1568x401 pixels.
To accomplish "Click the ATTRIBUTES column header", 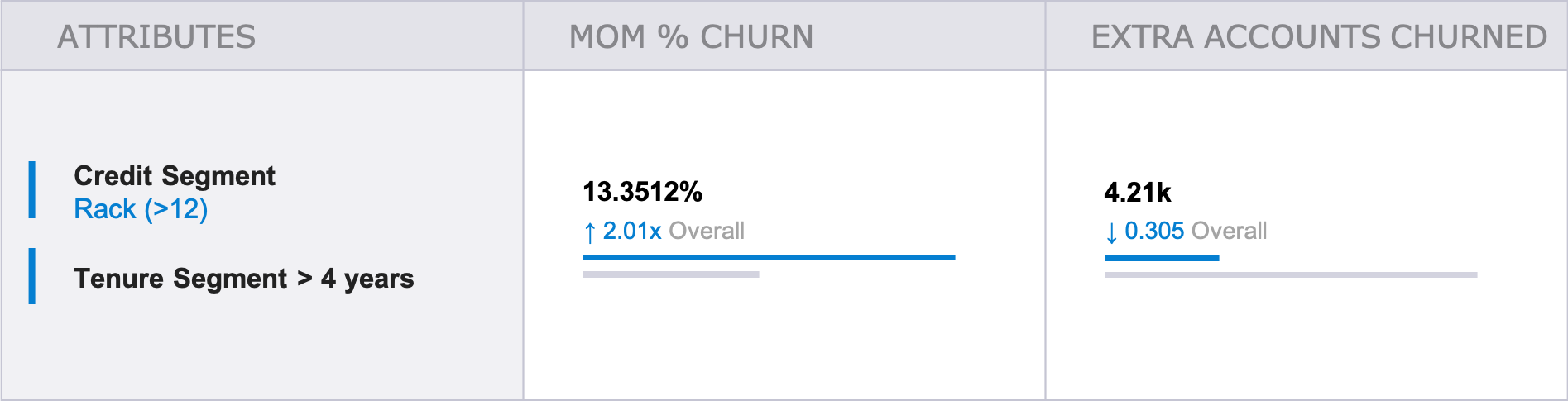I will pos(156,37).
